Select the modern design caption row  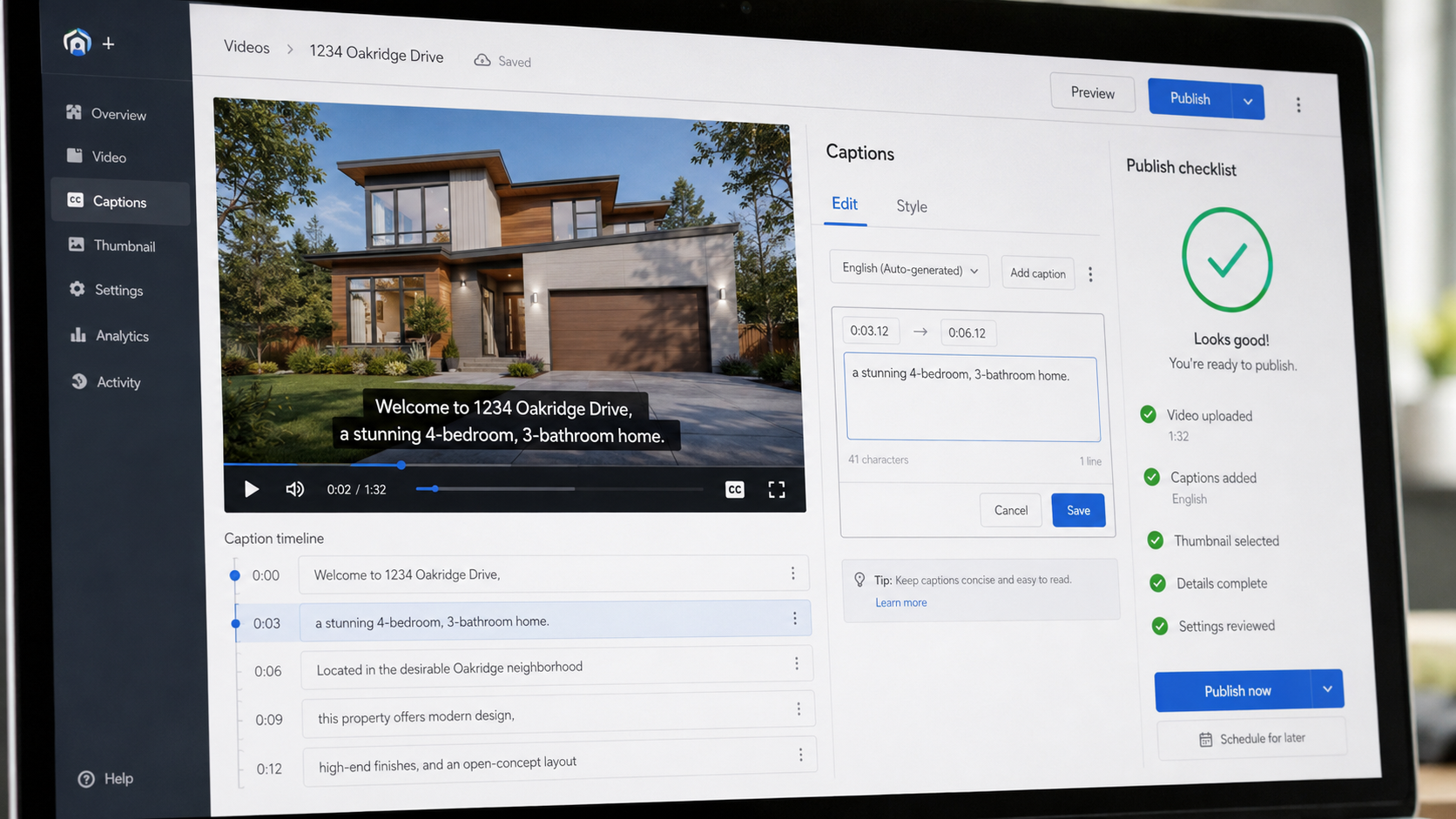point(558,715)
